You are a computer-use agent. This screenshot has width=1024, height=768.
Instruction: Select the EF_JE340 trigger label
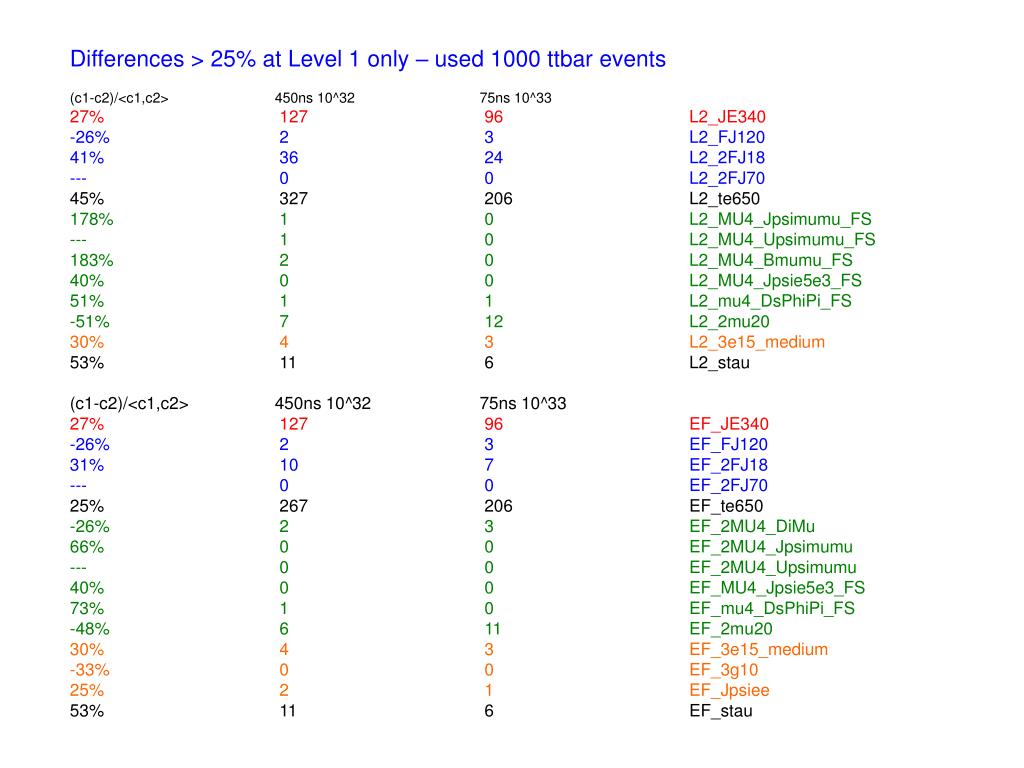(x=729, y=424)
